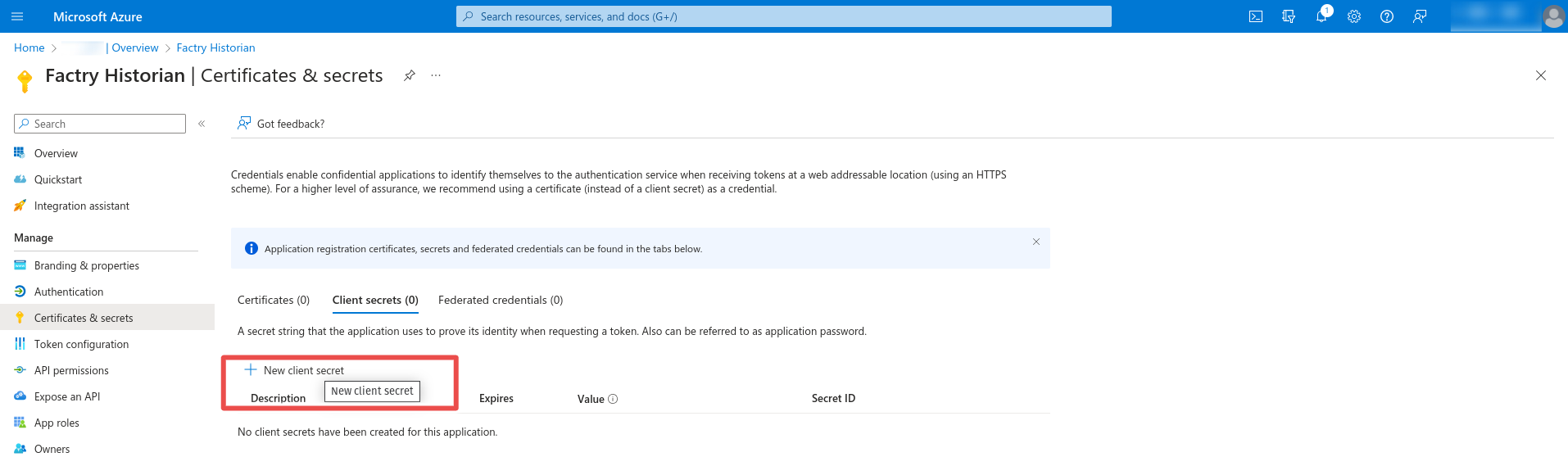
Task: Click the Expires column header
Action: (496, 398)
